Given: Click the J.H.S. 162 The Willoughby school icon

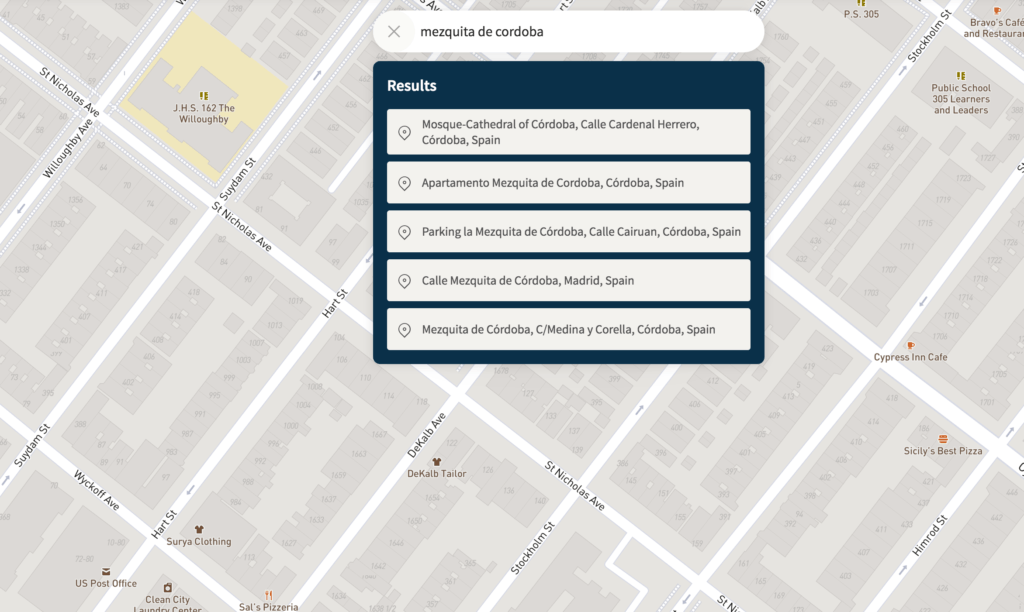Looking at the screenshot, I should click(x=204, y=96).
